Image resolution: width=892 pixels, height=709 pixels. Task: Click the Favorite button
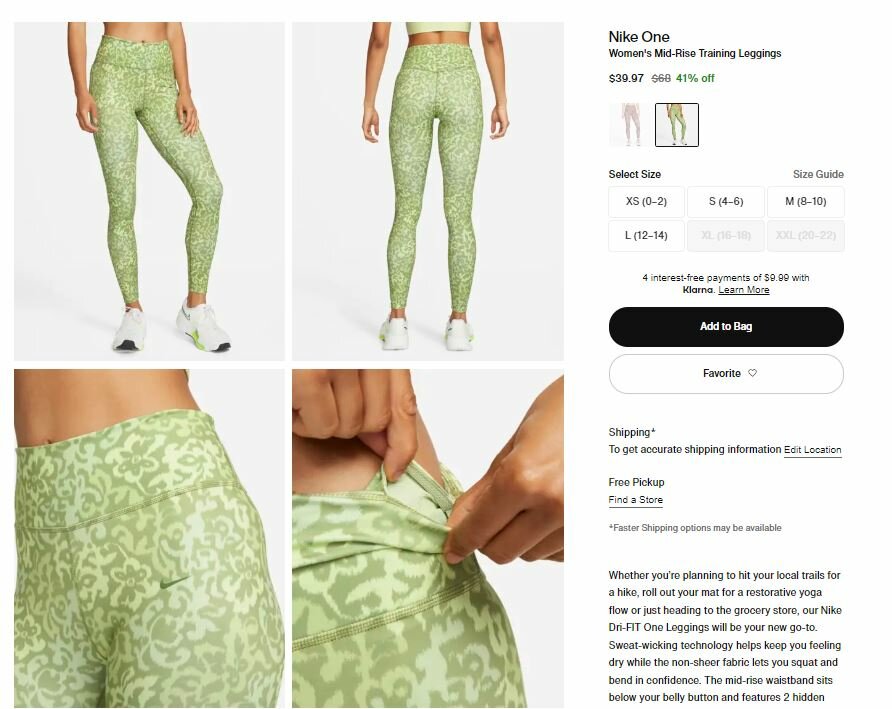click(726, 374)
